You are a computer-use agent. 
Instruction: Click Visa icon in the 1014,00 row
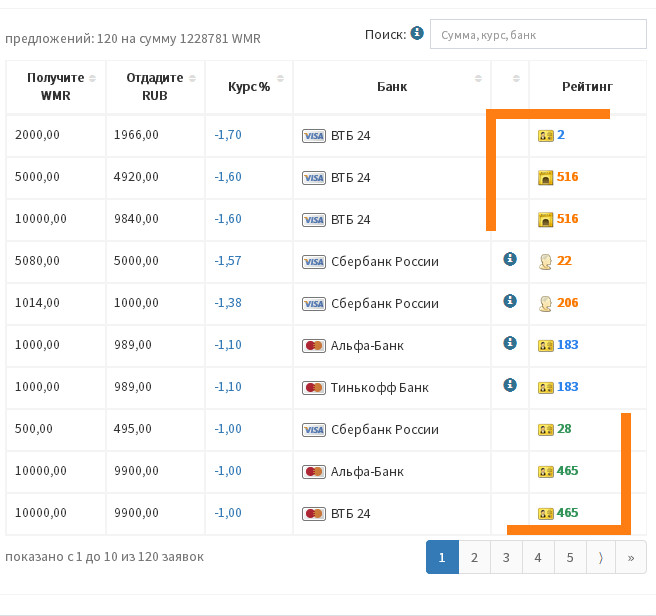[x=314, y=304]
